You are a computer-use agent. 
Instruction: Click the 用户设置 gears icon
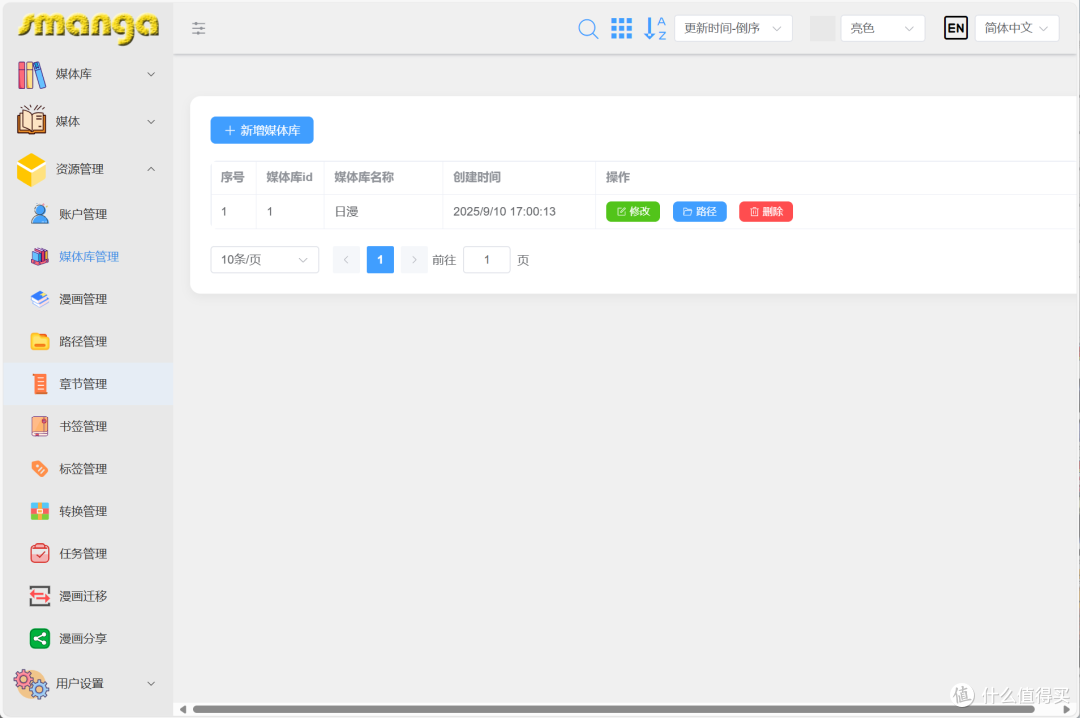(x=31, y=684)
